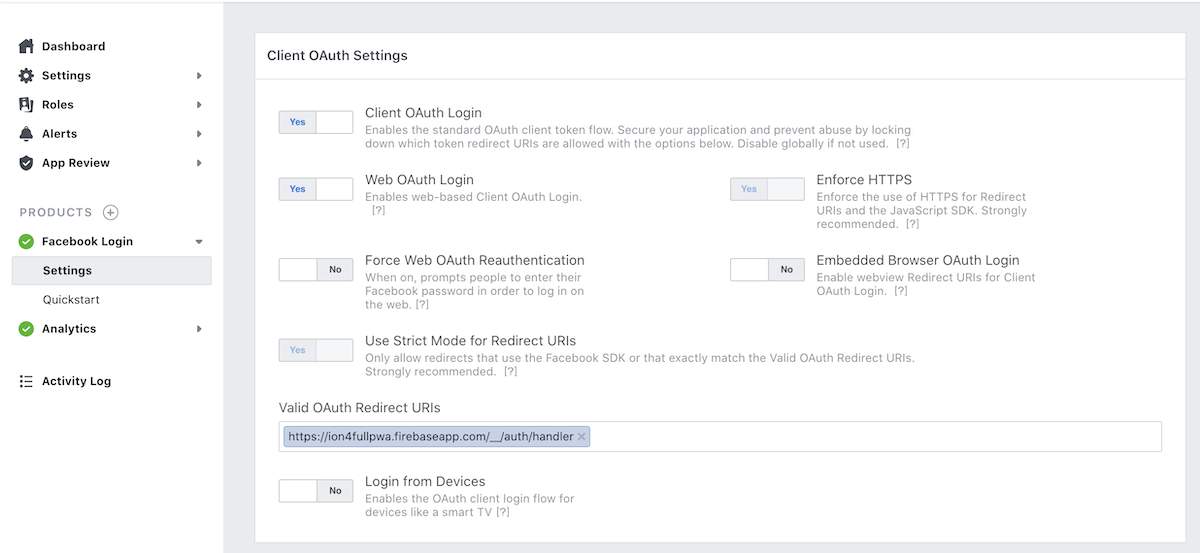Click the Activity Log list icon

pyautogui.click(x=26, y=381)
